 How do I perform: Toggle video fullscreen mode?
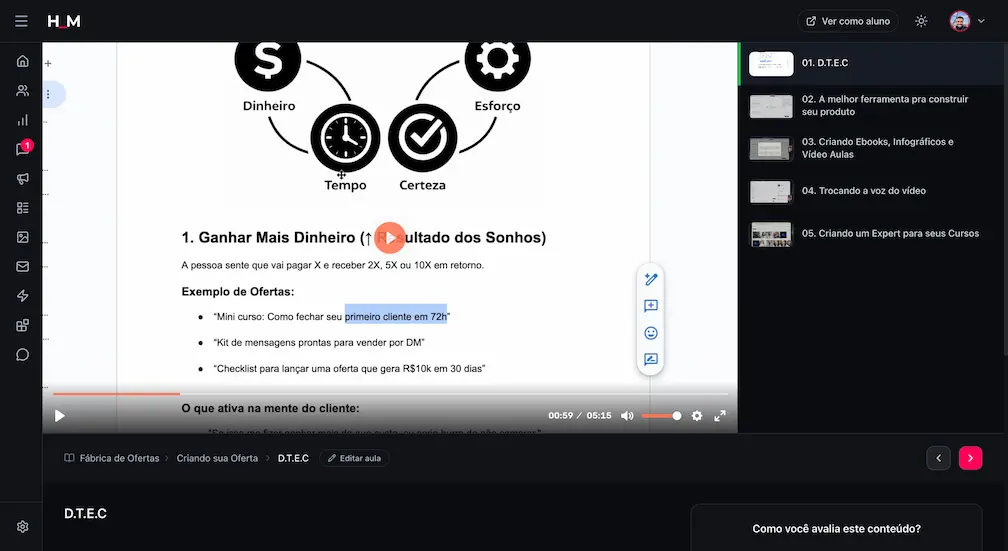(x=720, y=416)
